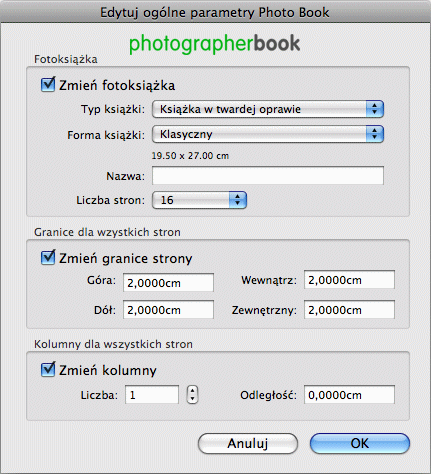
Task: Focus the Nazwa text field
Action: [x=268, y=175]
